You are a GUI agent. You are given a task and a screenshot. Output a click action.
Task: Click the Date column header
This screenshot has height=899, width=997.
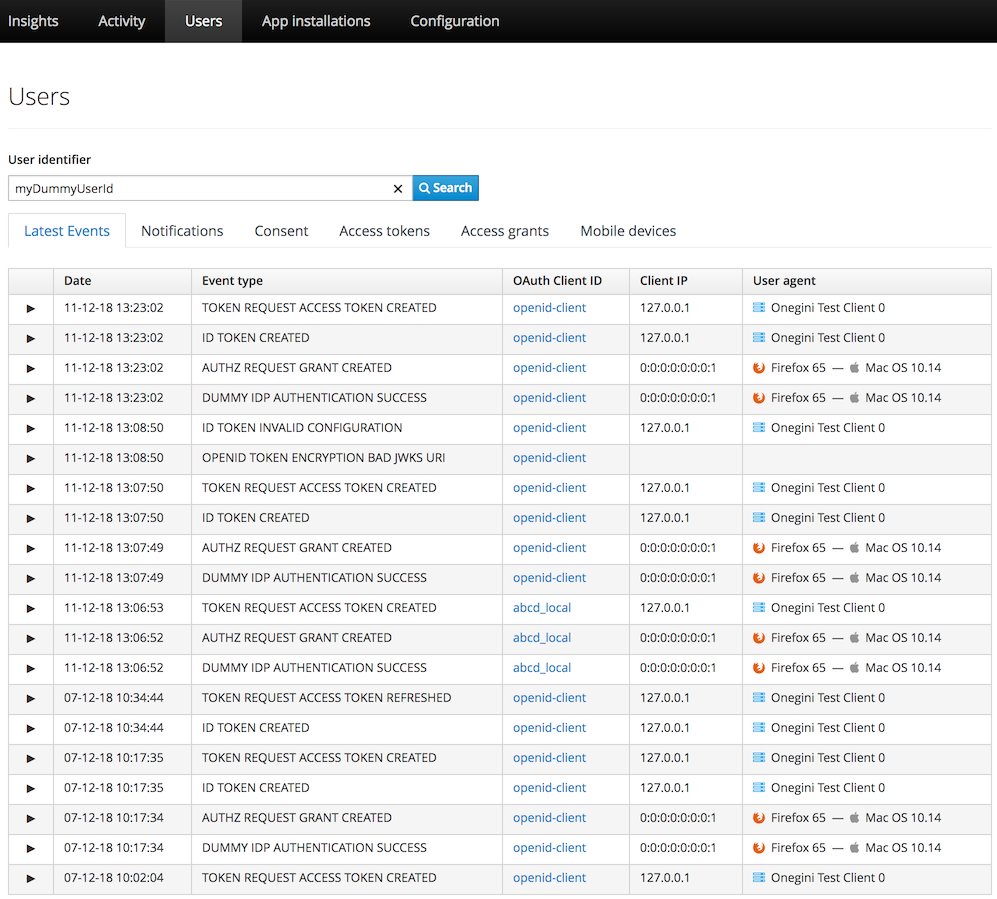[122, 281]
